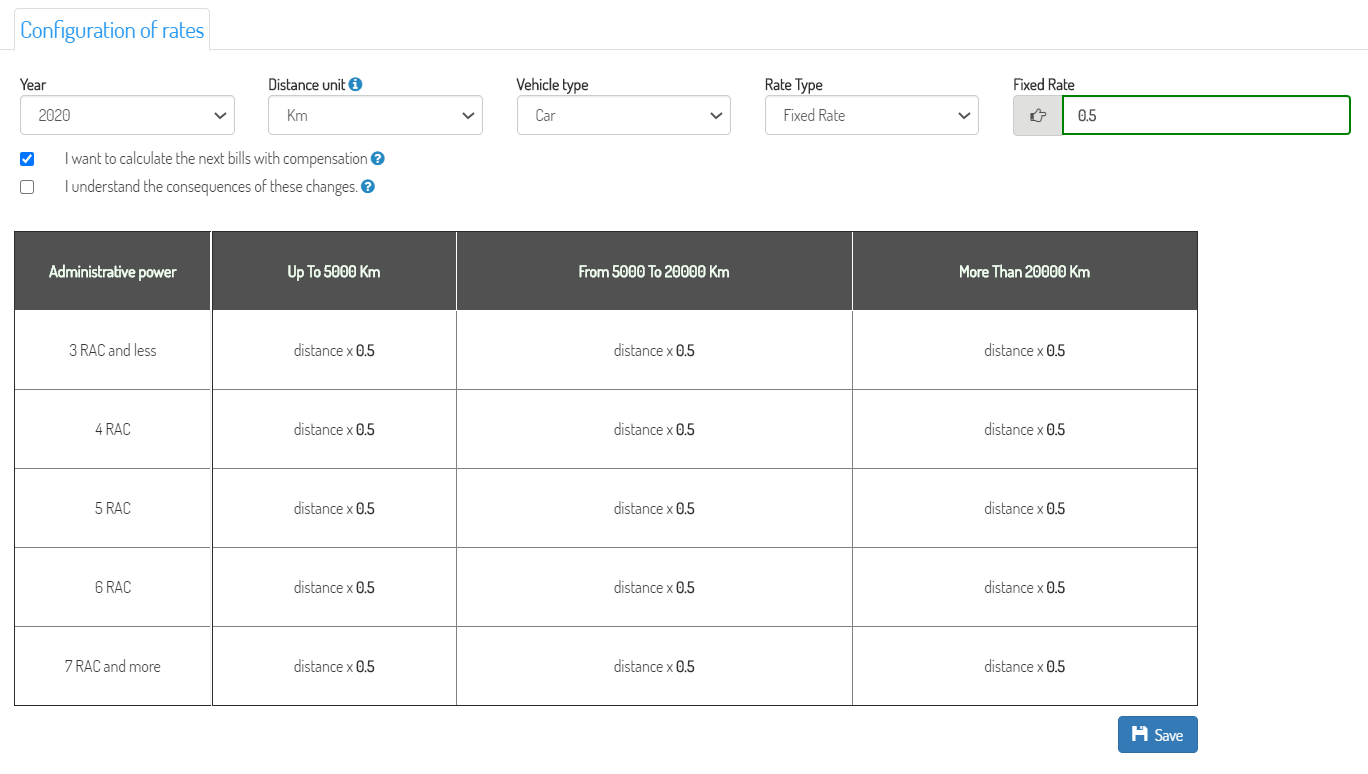Click the info icon beside Distance unit
Image resolution: width=1368 pixels, height=774 pixels.
click(x=356, y=85)
